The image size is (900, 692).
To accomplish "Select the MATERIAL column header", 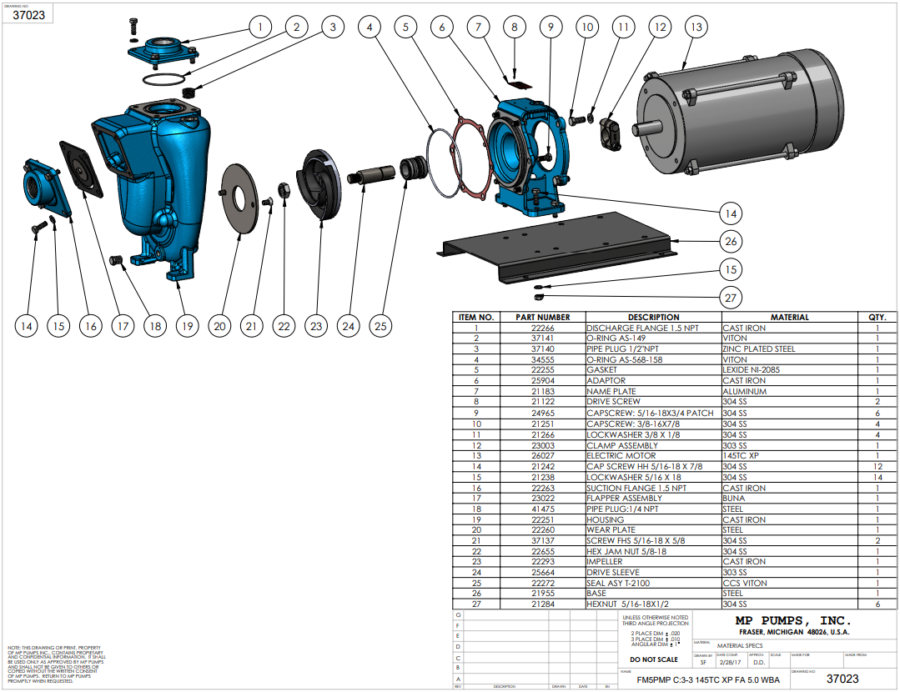I will click(789, 317).
